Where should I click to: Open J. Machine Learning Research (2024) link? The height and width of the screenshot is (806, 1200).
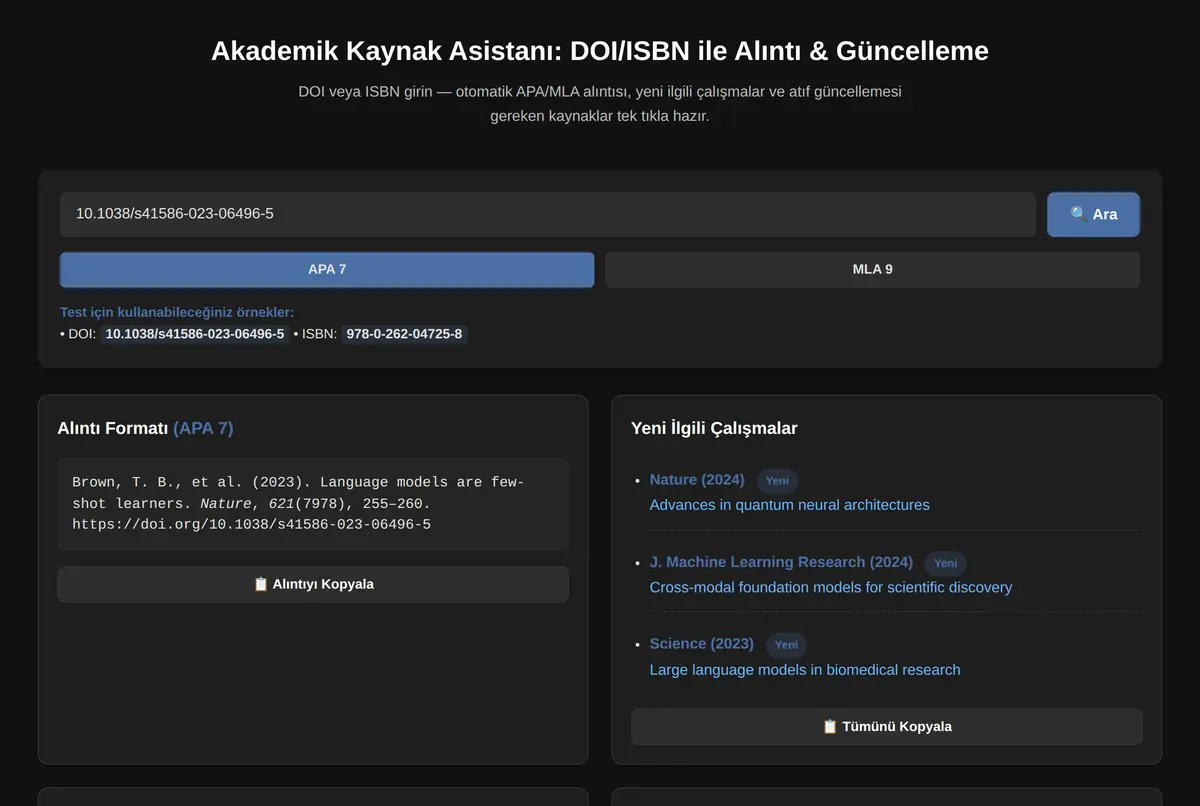[781, 562]
